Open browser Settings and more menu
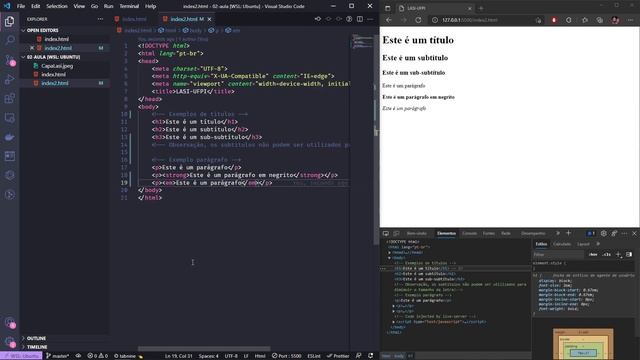Screen dimensions: 640x360 (631, 20)
